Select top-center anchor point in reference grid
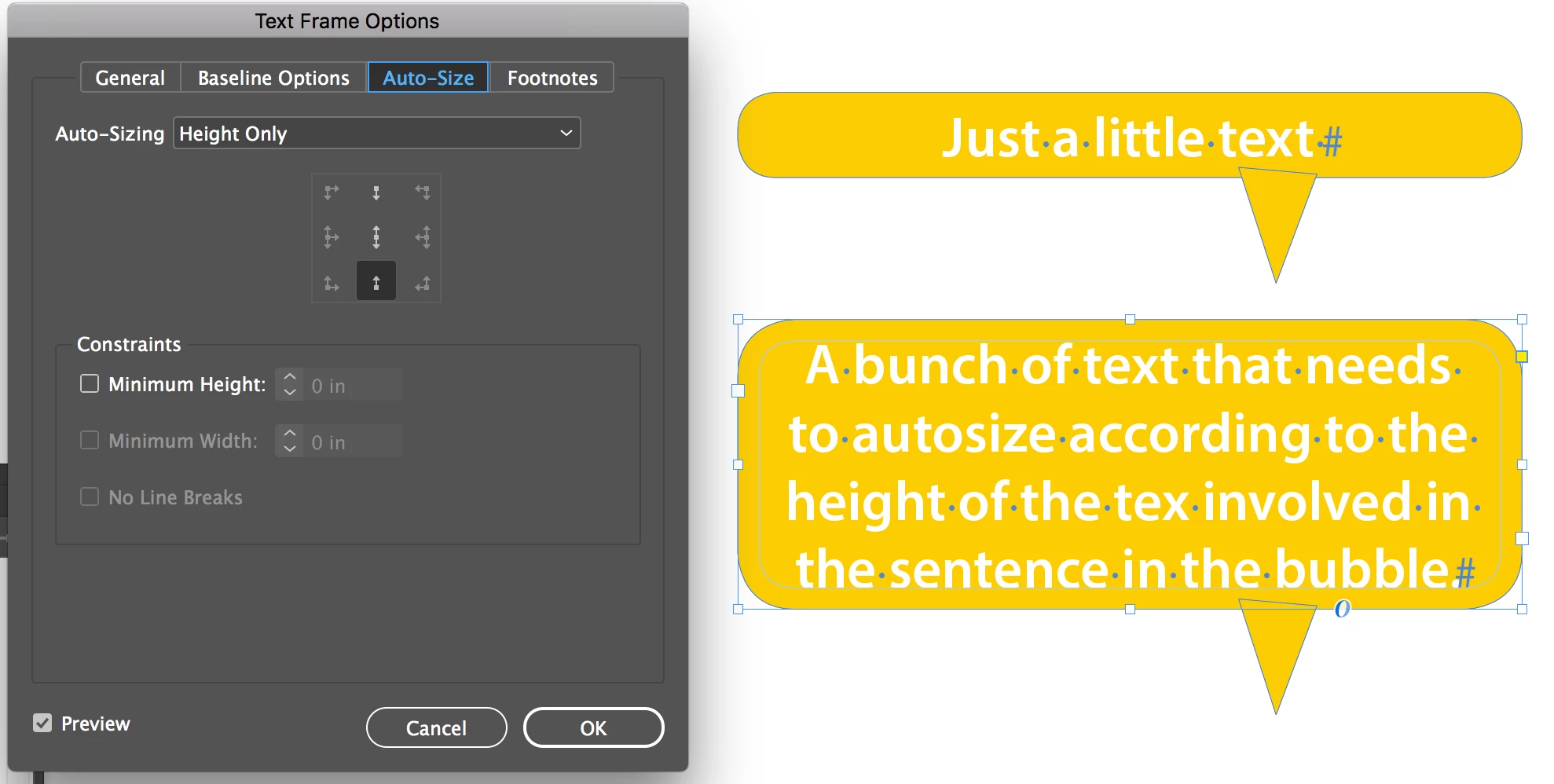 [376, 192]
